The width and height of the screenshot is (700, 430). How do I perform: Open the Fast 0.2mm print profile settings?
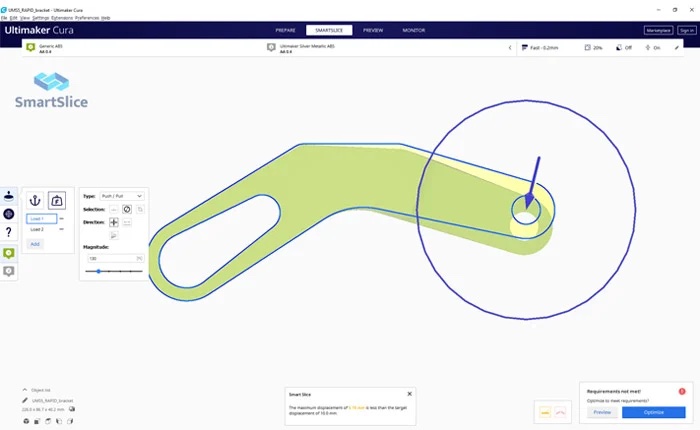tap(540, 48)
